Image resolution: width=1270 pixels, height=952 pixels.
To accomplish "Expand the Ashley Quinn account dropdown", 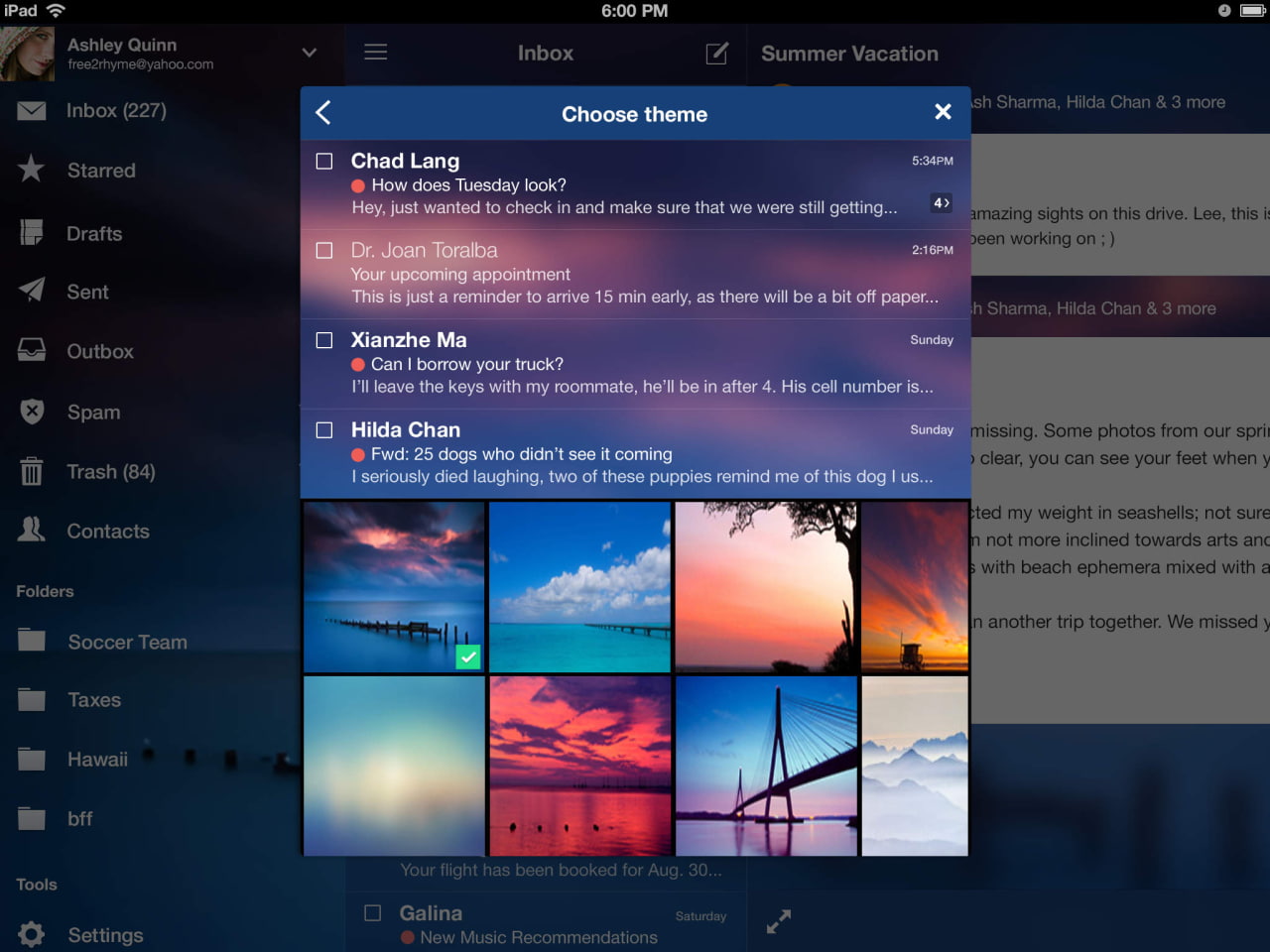I will [308, 53].
